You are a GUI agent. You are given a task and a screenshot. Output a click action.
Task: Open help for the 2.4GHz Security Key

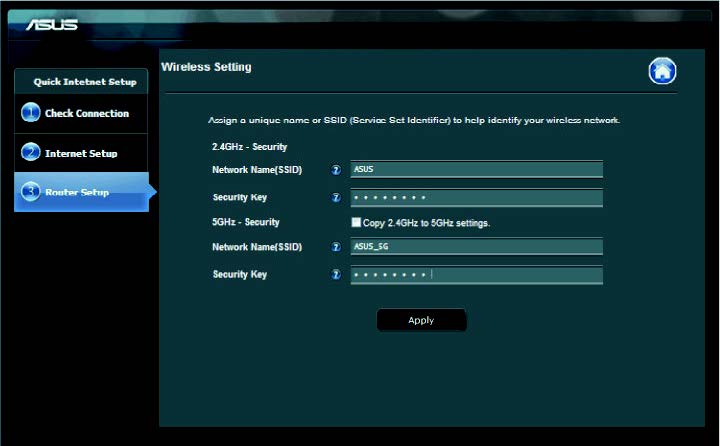336,198
